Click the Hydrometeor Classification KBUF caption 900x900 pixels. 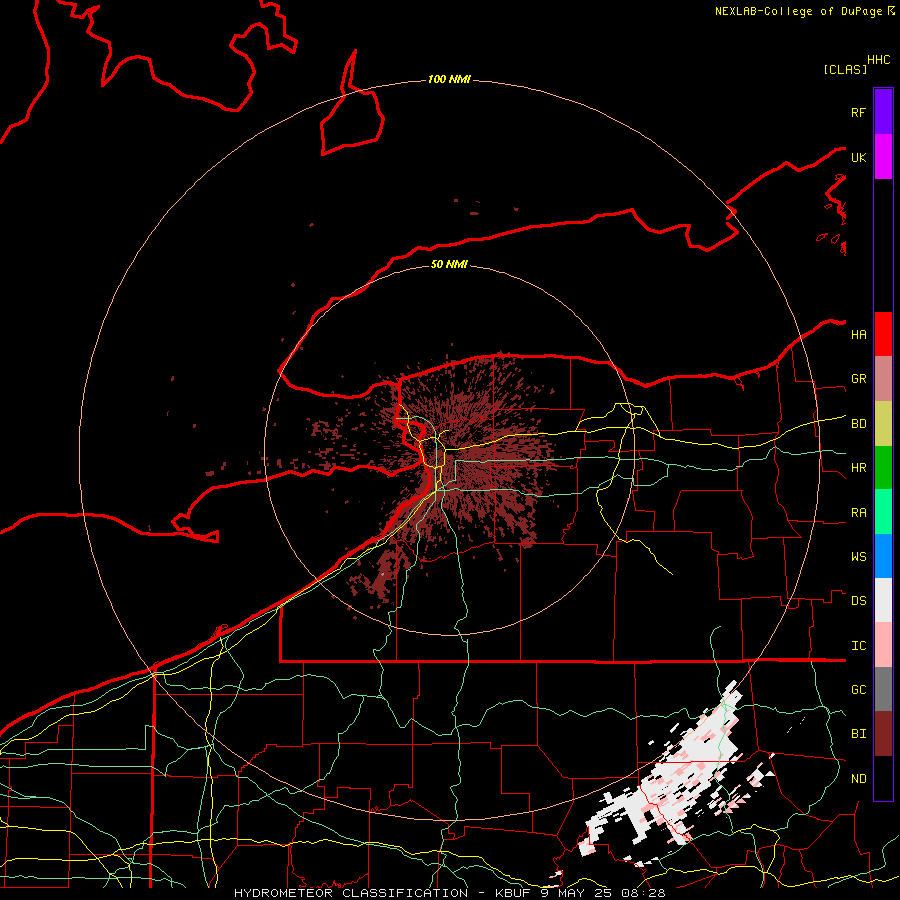449,893
